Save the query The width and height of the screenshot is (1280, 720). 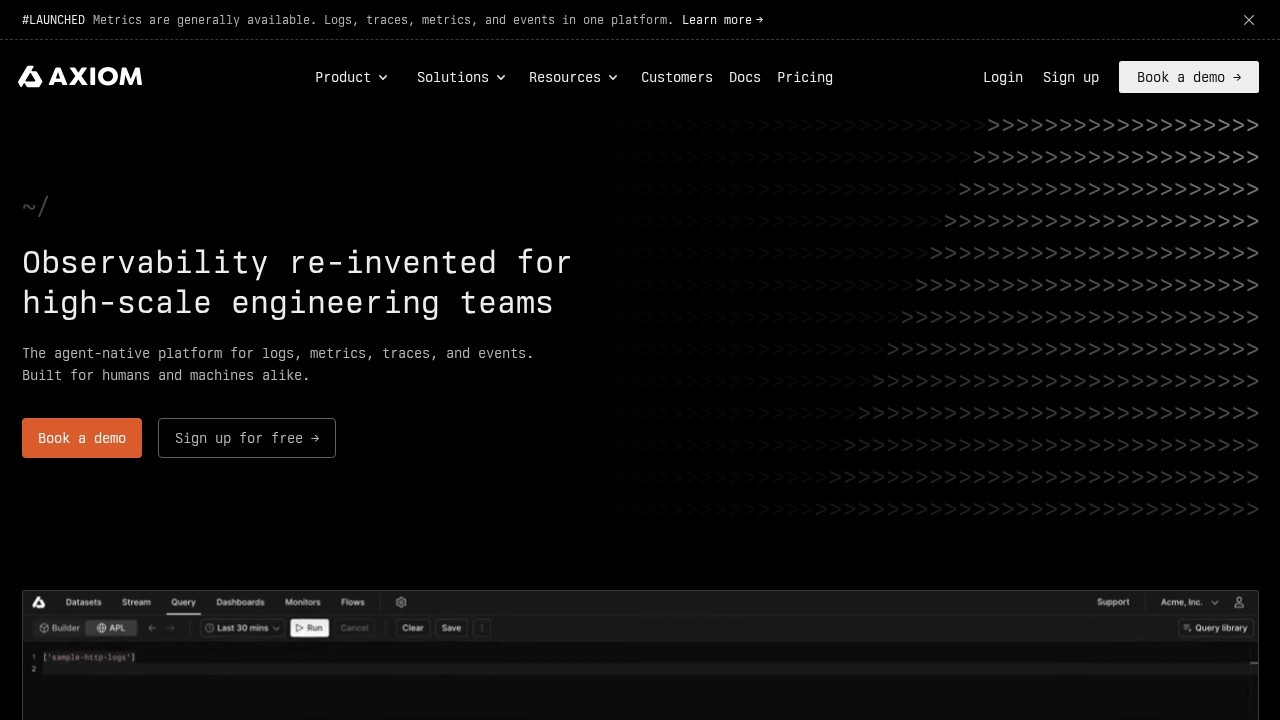tap(451, 628)
